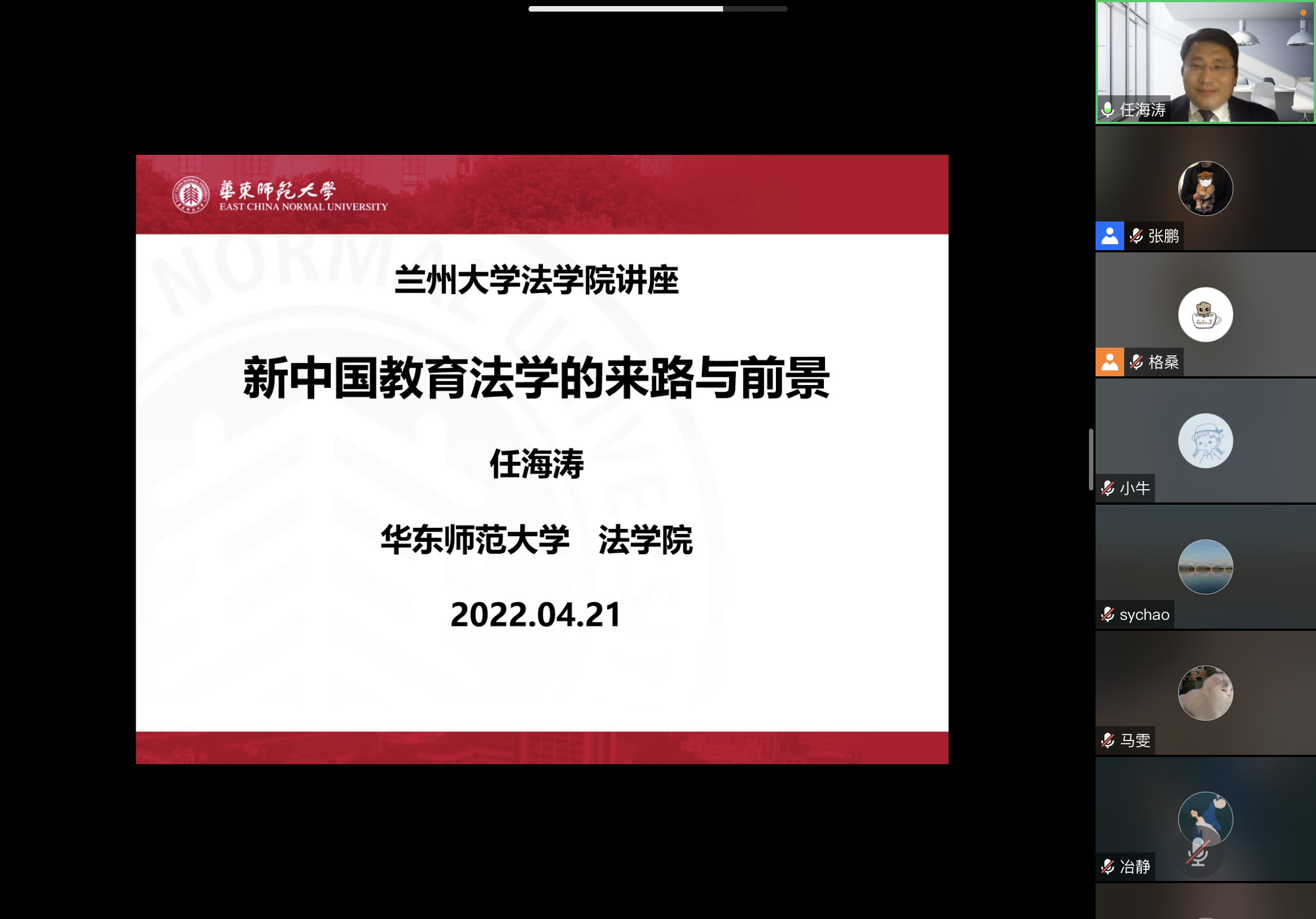This screenshot has height=919, width=1316.
Task: Click the 小牛 name label
Action: coord(1135,488)
